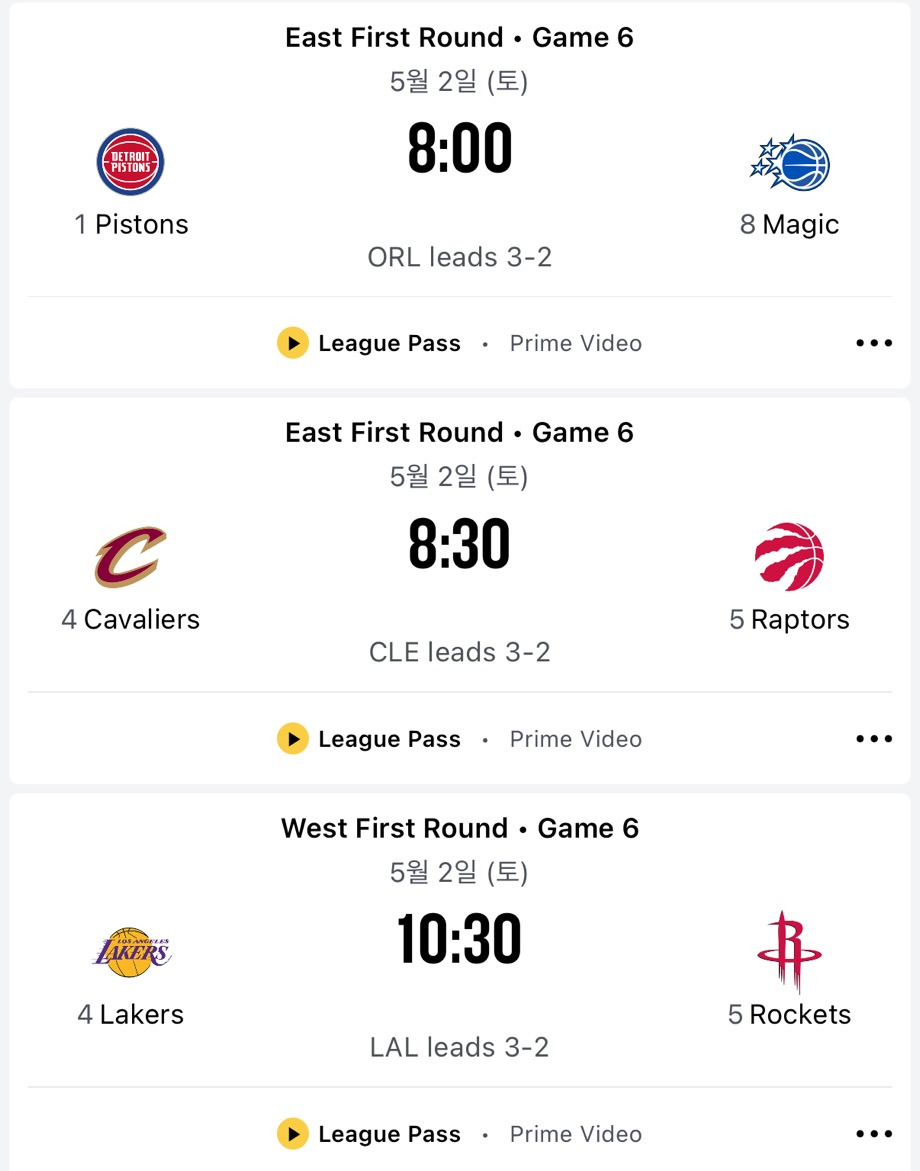
Task: Tap the Cleveland Cavaliers logo
Action: pos(131,557)
